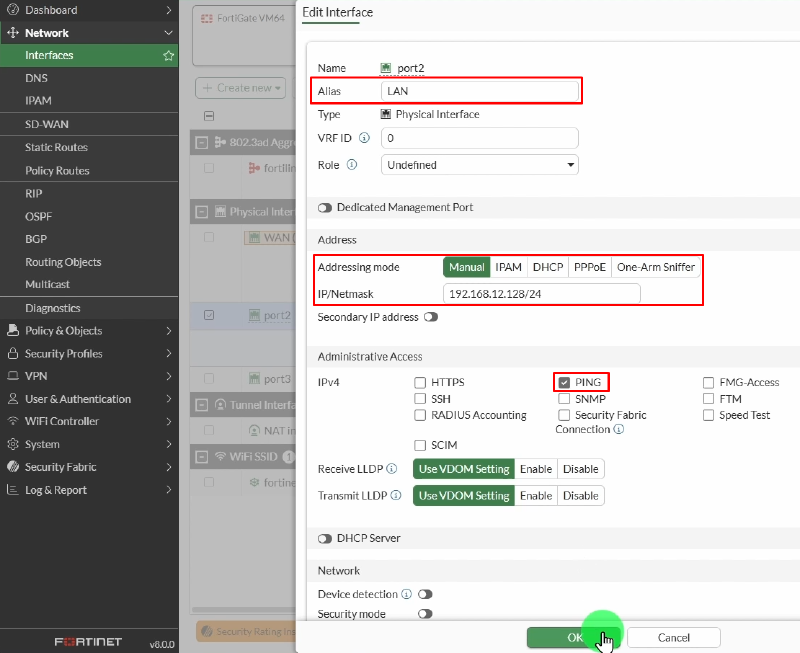Expand the System menu chevron

tap(168, 444)
